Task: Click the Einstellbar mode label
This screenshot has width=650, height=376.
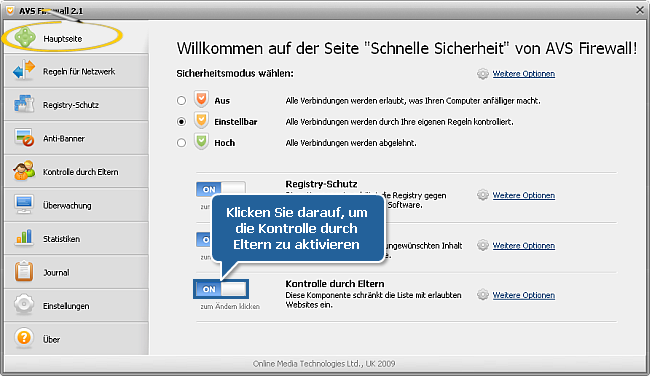Action: pos(235,122)
